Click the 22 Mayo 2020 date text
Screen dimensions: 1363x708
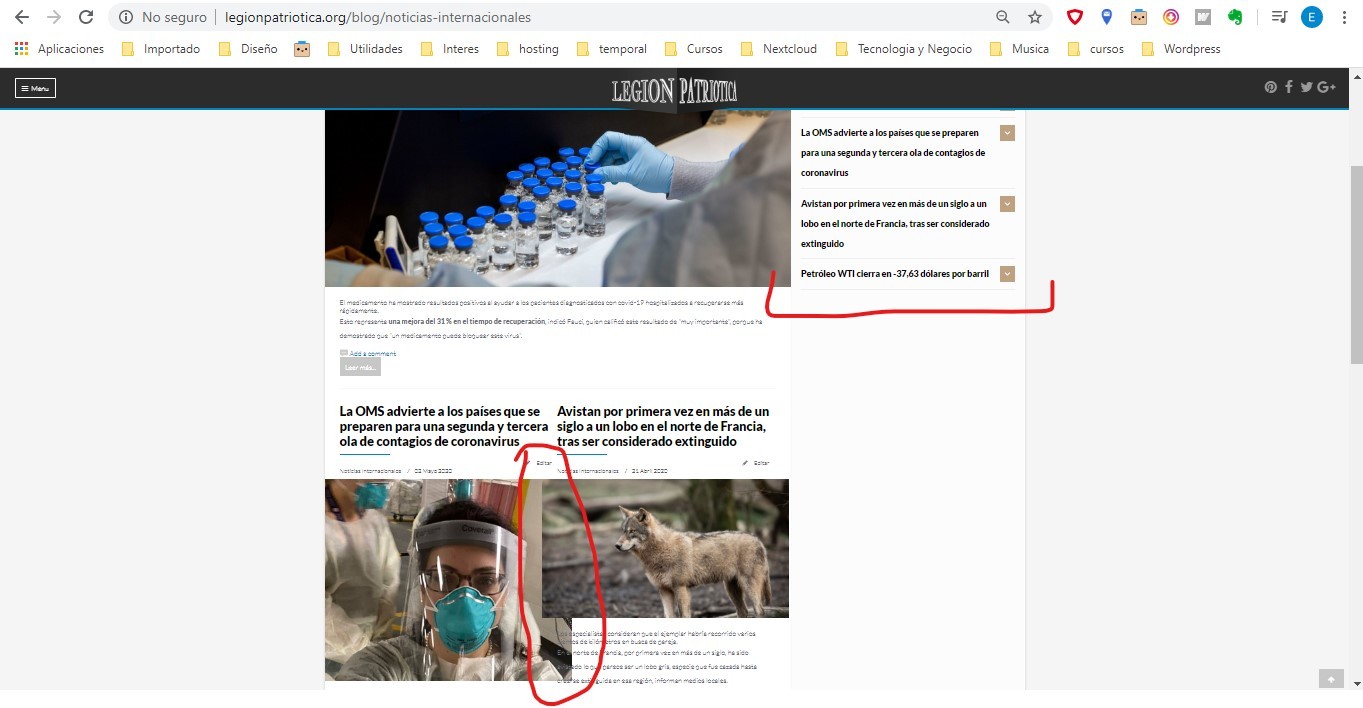point(434,470)
